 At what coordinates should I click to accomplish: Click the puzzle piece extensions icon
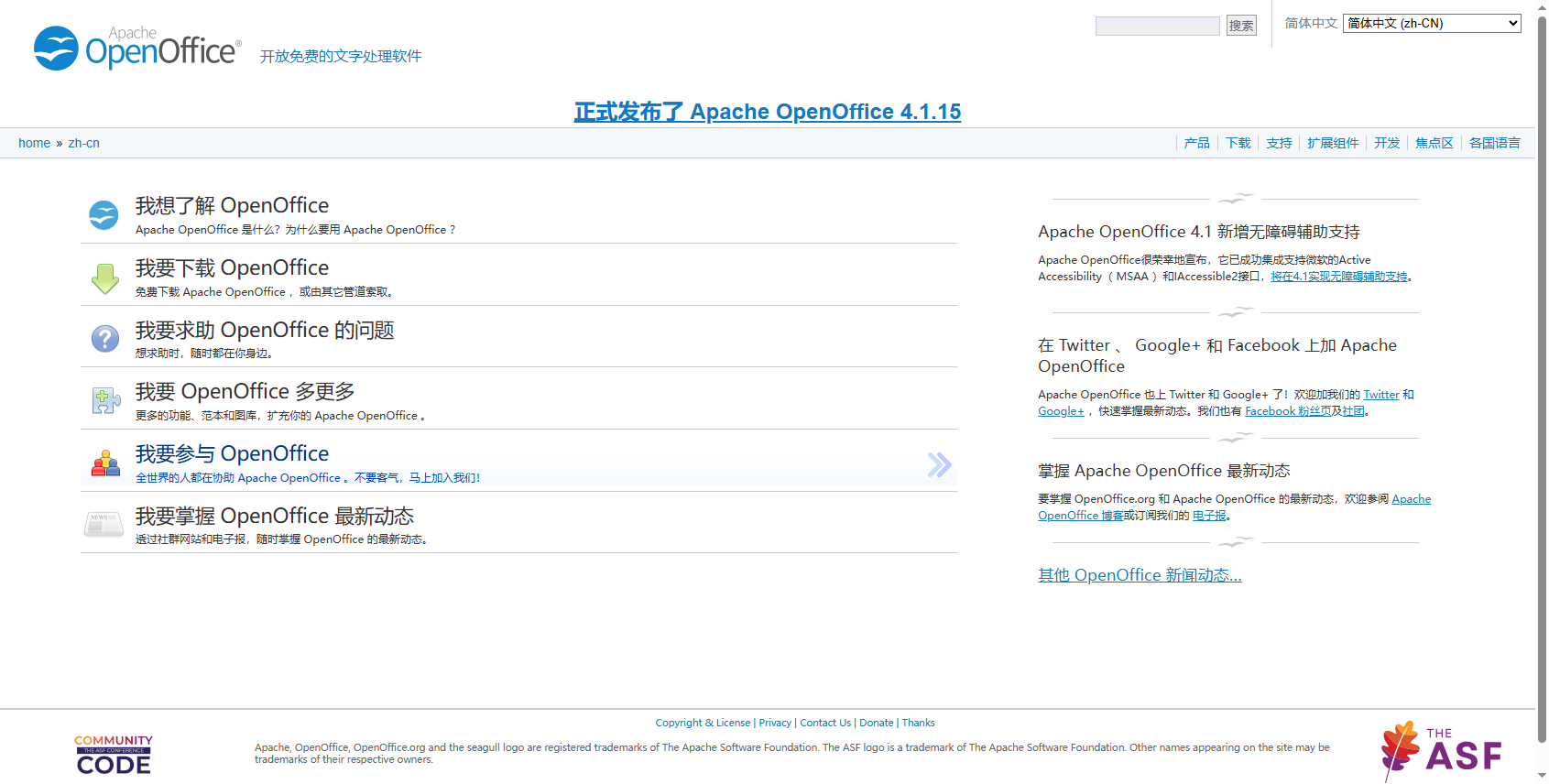point(106,400)
